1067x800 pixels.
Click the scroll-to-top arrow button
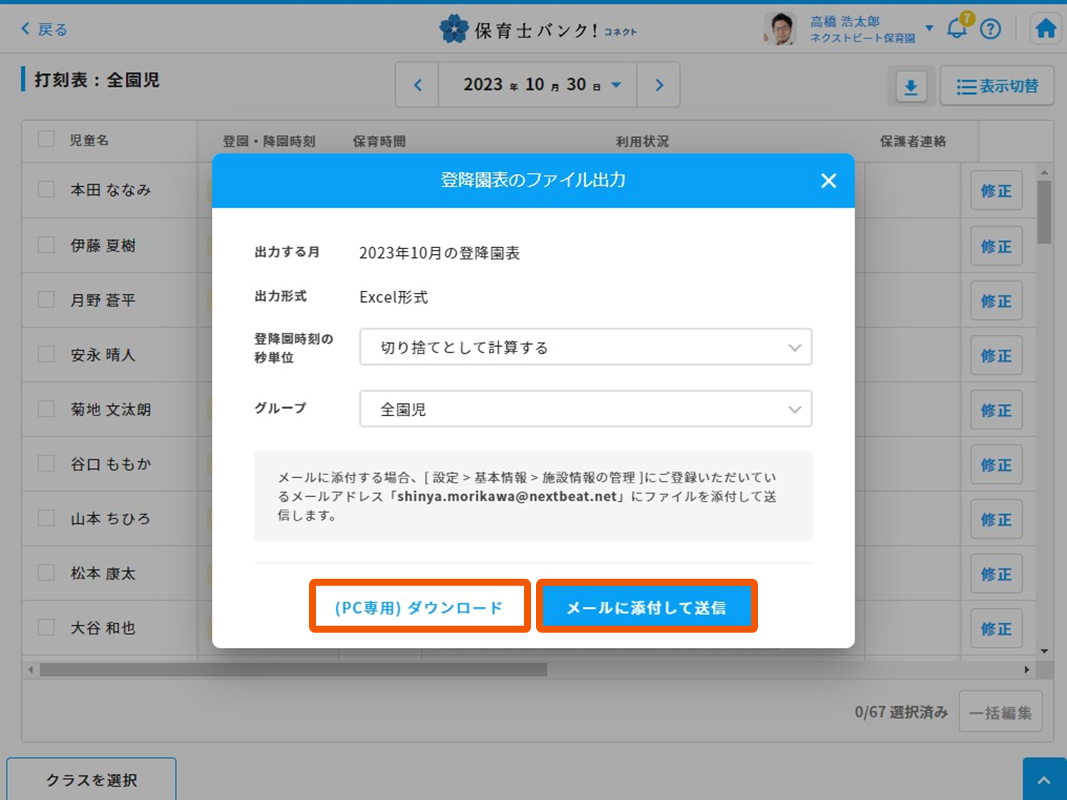tap(1044, 779)
